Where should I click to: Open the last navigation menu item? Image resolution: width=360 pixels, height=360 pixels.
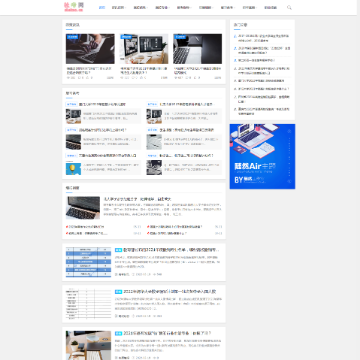pos(270,7)
